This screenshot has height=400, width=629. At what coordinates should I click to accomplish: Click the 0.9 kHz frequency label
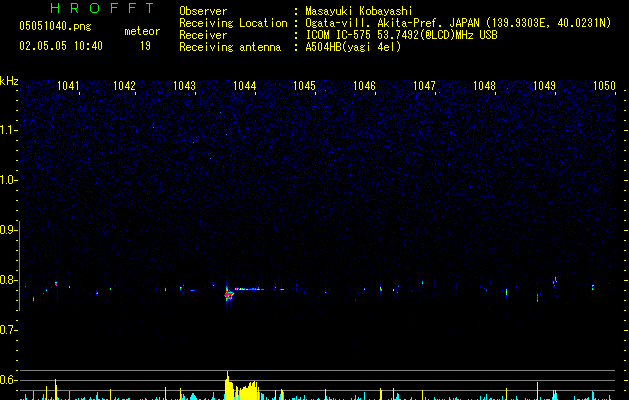[x=8, y=230]
